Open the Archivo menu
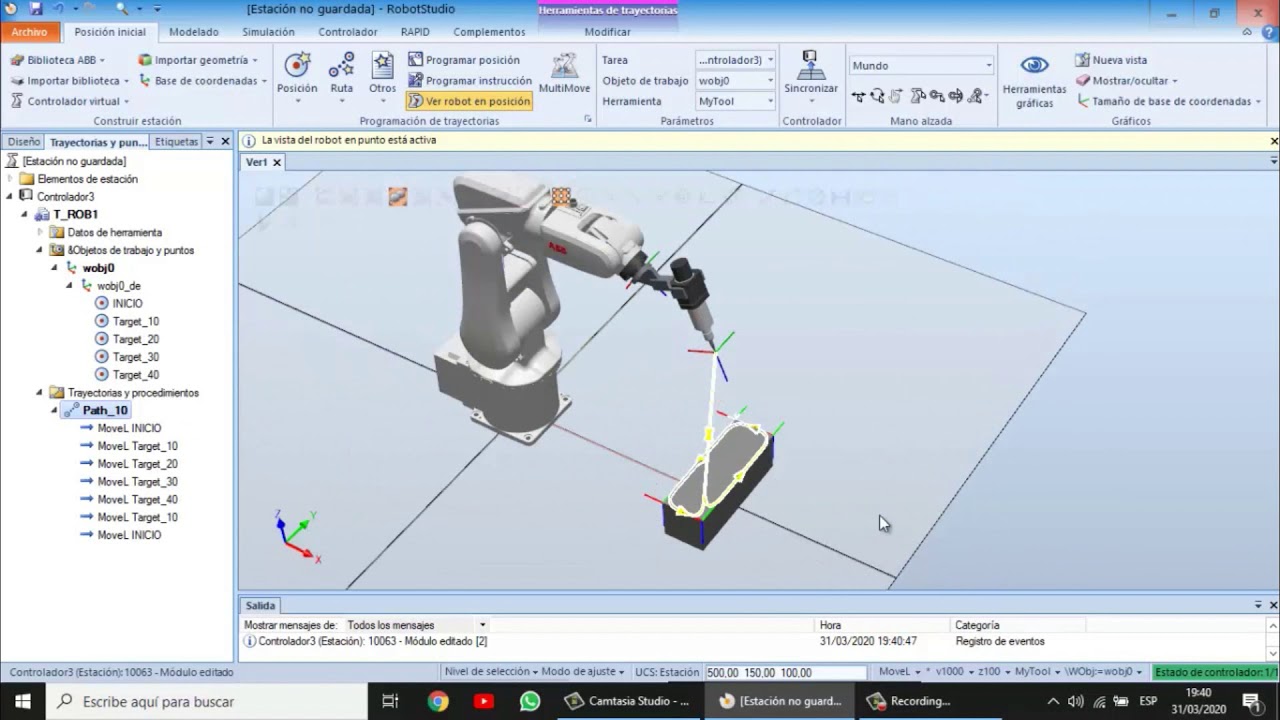The height and width of the screenshot is (720, 1280). click(30, 32)
